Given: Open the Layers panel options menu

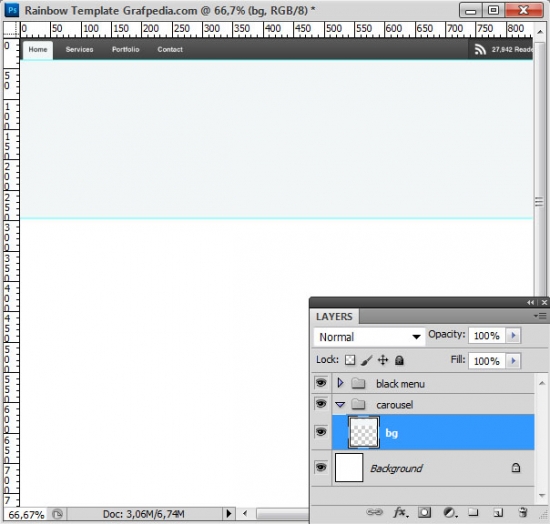Looking at the screenshot, I should pyautogui.click(x=540, y=316).
